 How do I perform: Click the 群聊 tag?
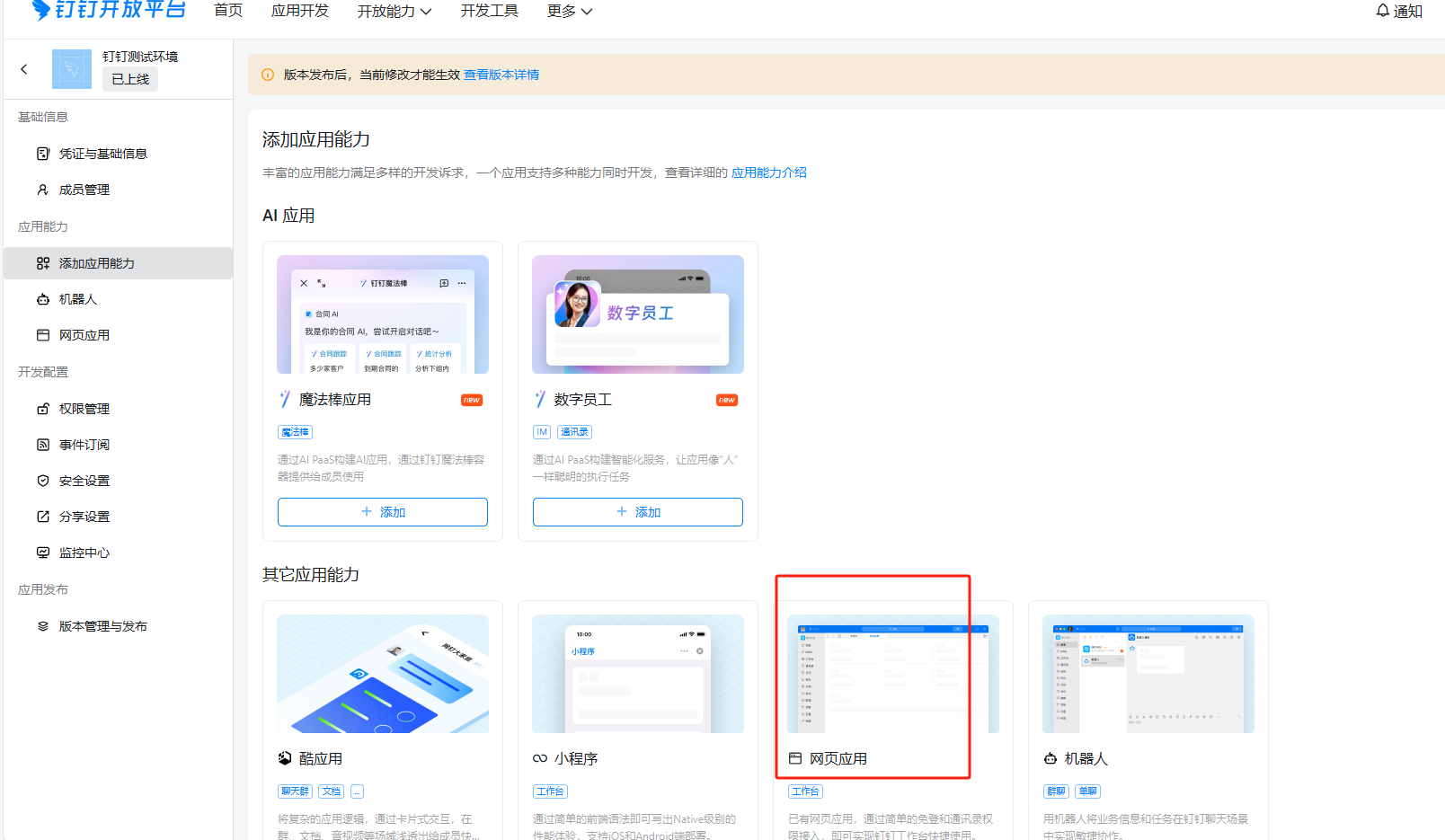click(x=1056, y=791)
